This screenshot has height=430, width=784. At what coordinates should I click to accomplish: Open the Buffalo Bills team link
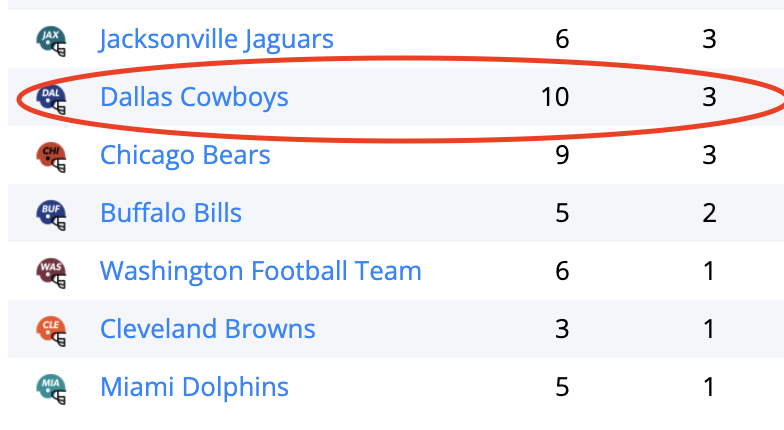(171, 213)
